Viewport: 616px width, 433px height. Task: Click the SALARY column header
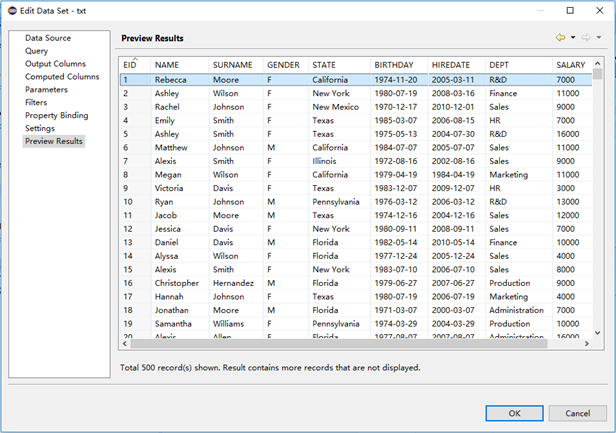pos(572,64)
